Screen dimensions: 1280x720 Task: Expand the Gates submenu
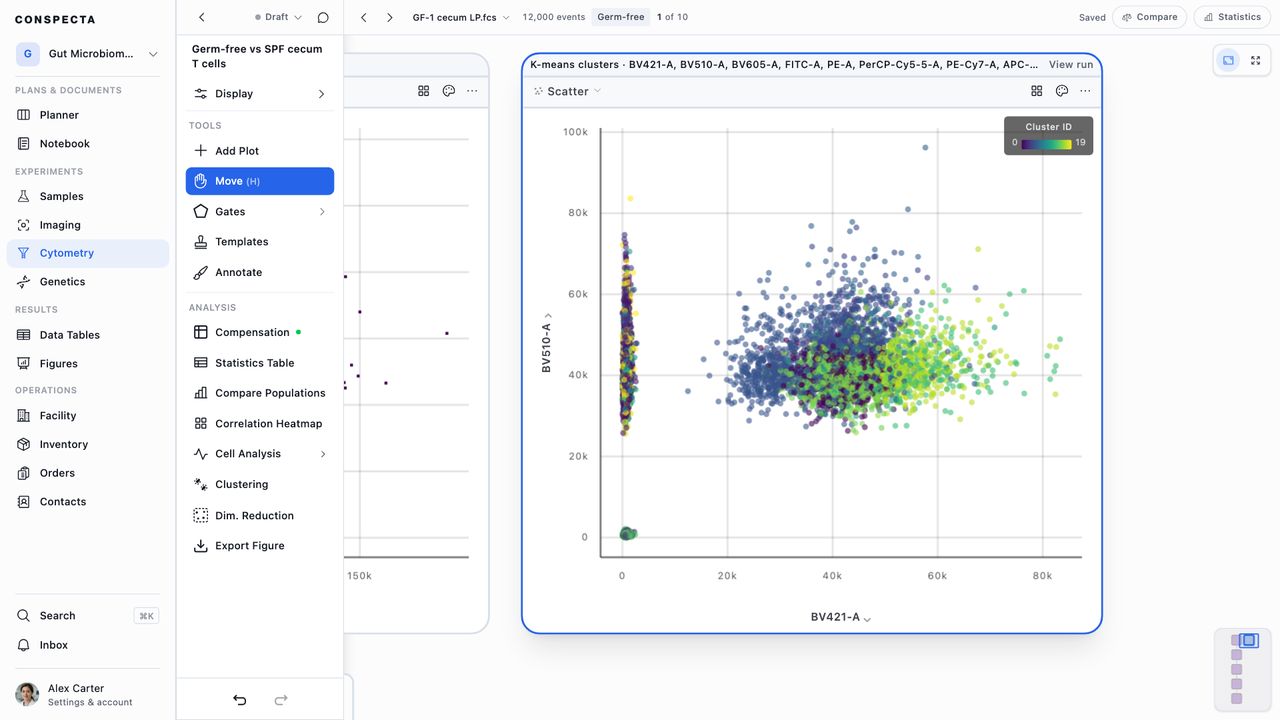[x=260, y=212]
